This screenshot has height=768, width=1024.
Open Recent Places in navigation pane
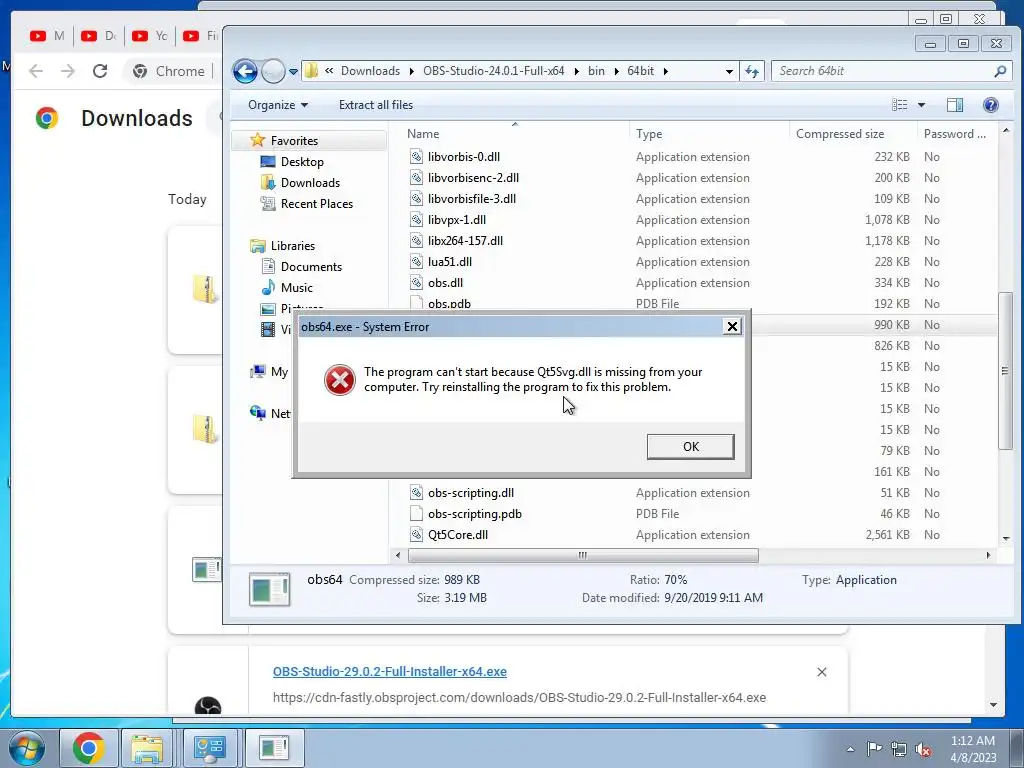[x=317, y=203]
